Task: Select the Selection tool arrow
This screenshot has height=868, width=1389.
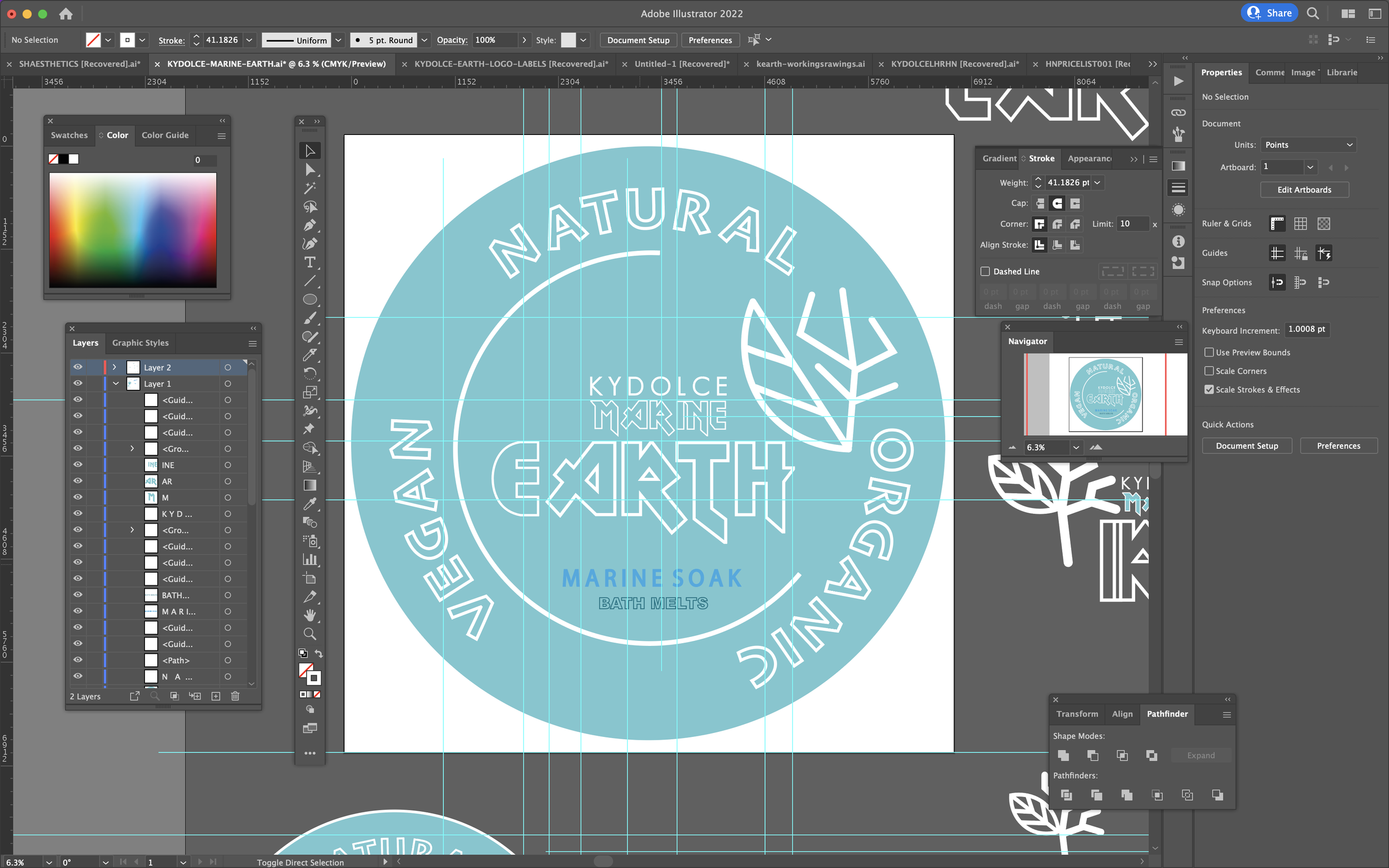Action: click(x=309, y=150)
